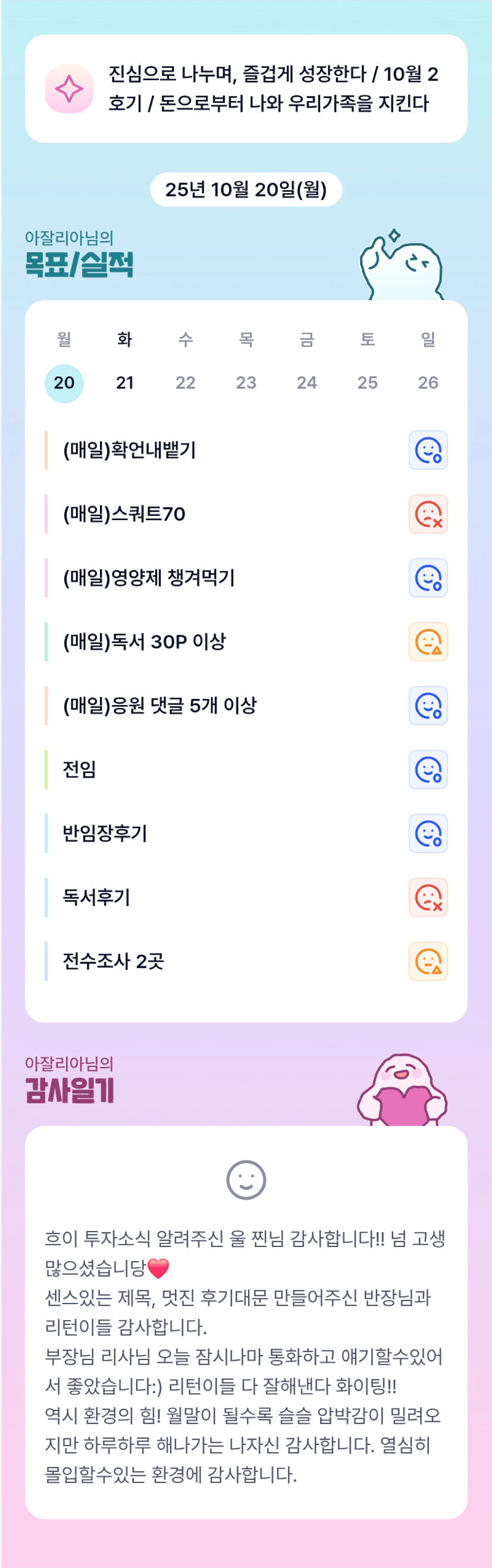Click orange partial face for (매일)독서 30P 이상

pos(428,641)
